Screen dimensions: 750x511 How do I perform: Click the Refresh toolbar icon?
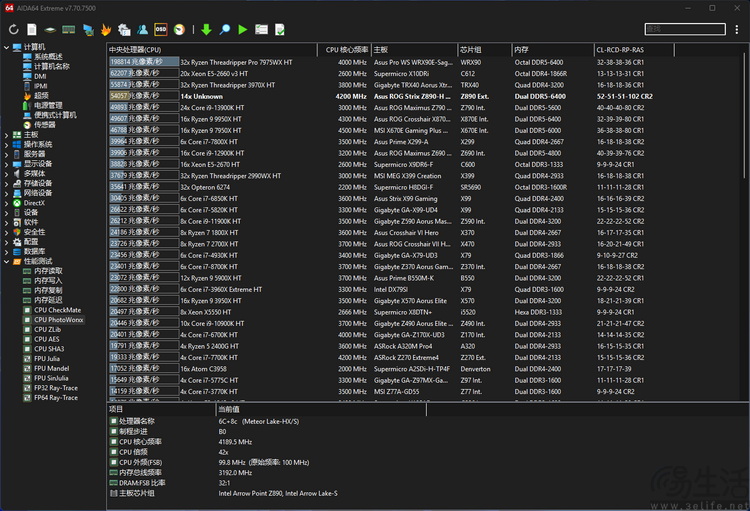(13, 30)
